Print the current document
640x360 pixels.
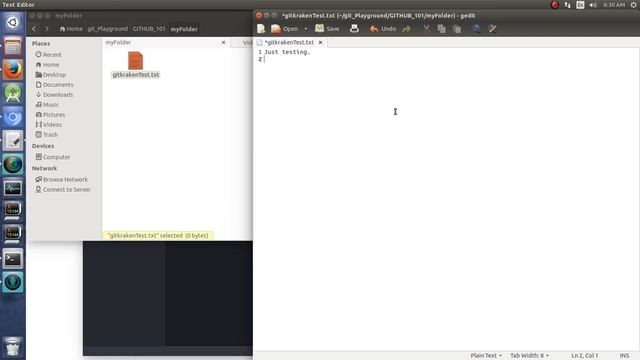[354, 29]
